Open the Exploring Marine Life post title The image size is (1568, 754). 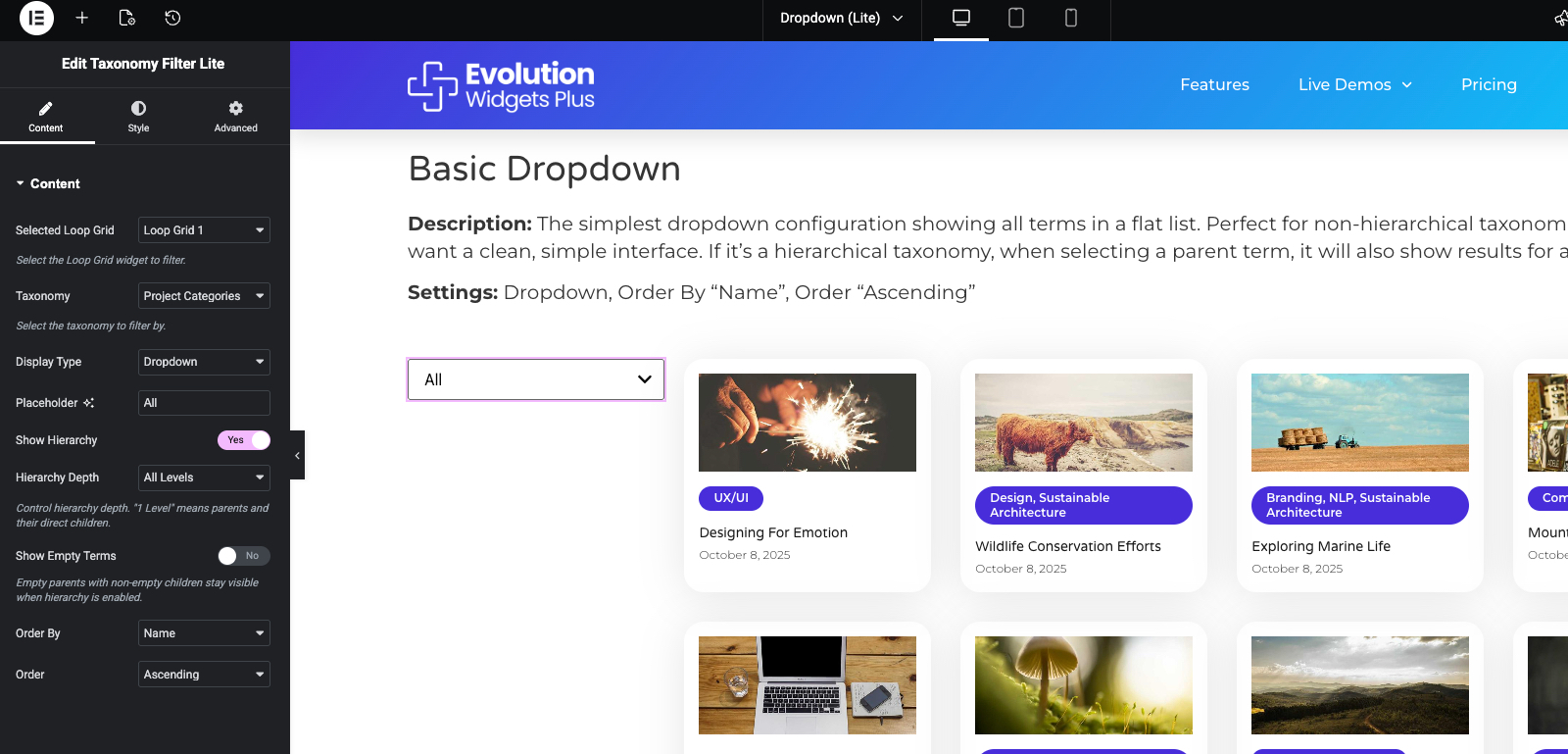(x=1321, y=546)
